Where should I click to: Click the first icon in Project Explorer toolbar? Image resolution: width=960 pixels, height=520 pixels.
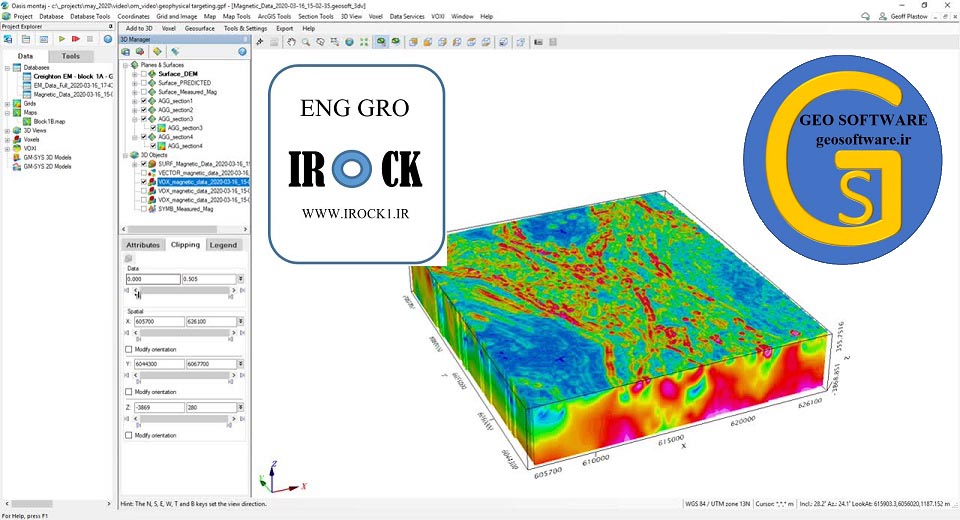pyautogui.click(x=8, y=39)
